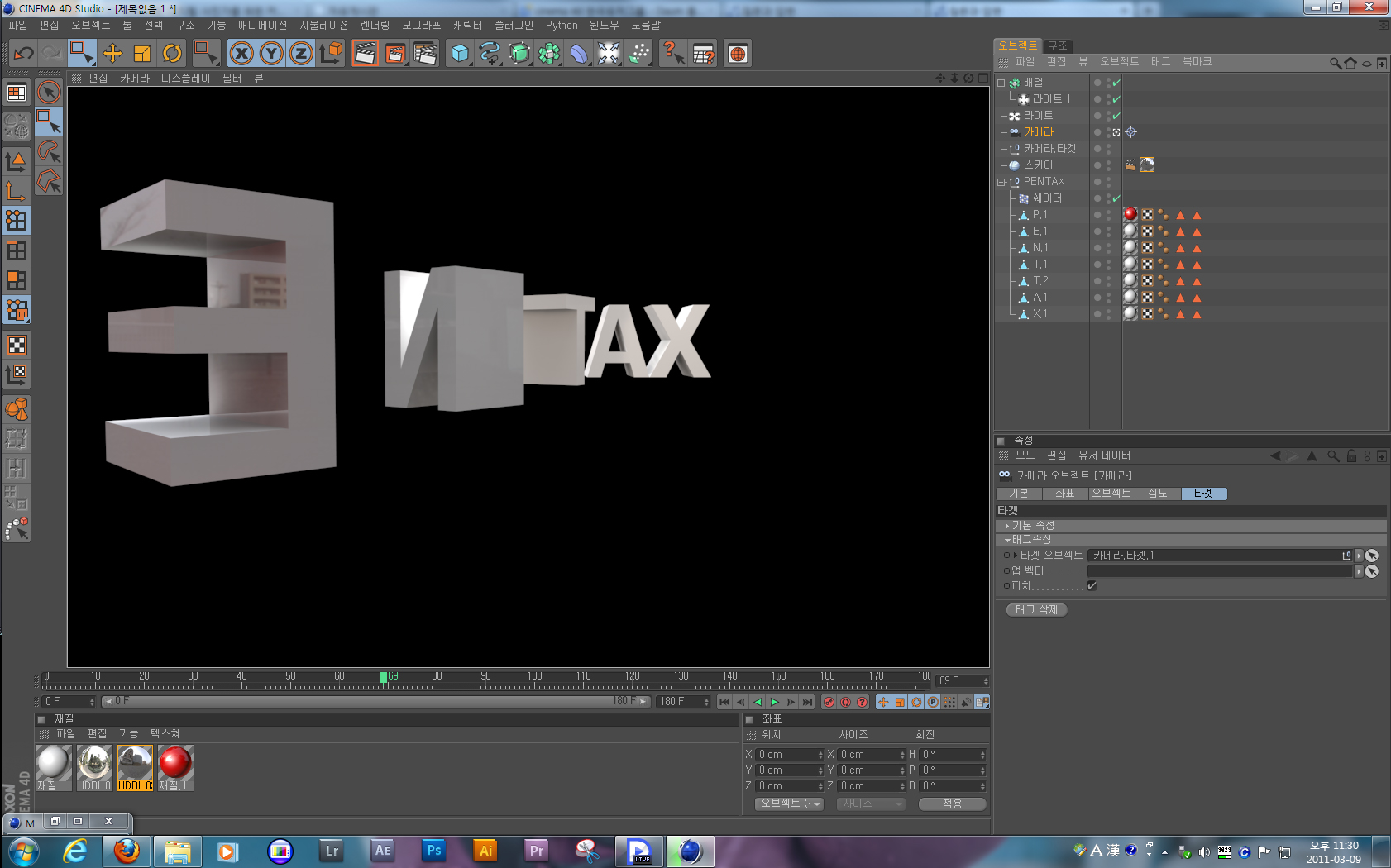Click the green frame 69 timeline marker
This screenshot has height=868, width=1391.
384,677
